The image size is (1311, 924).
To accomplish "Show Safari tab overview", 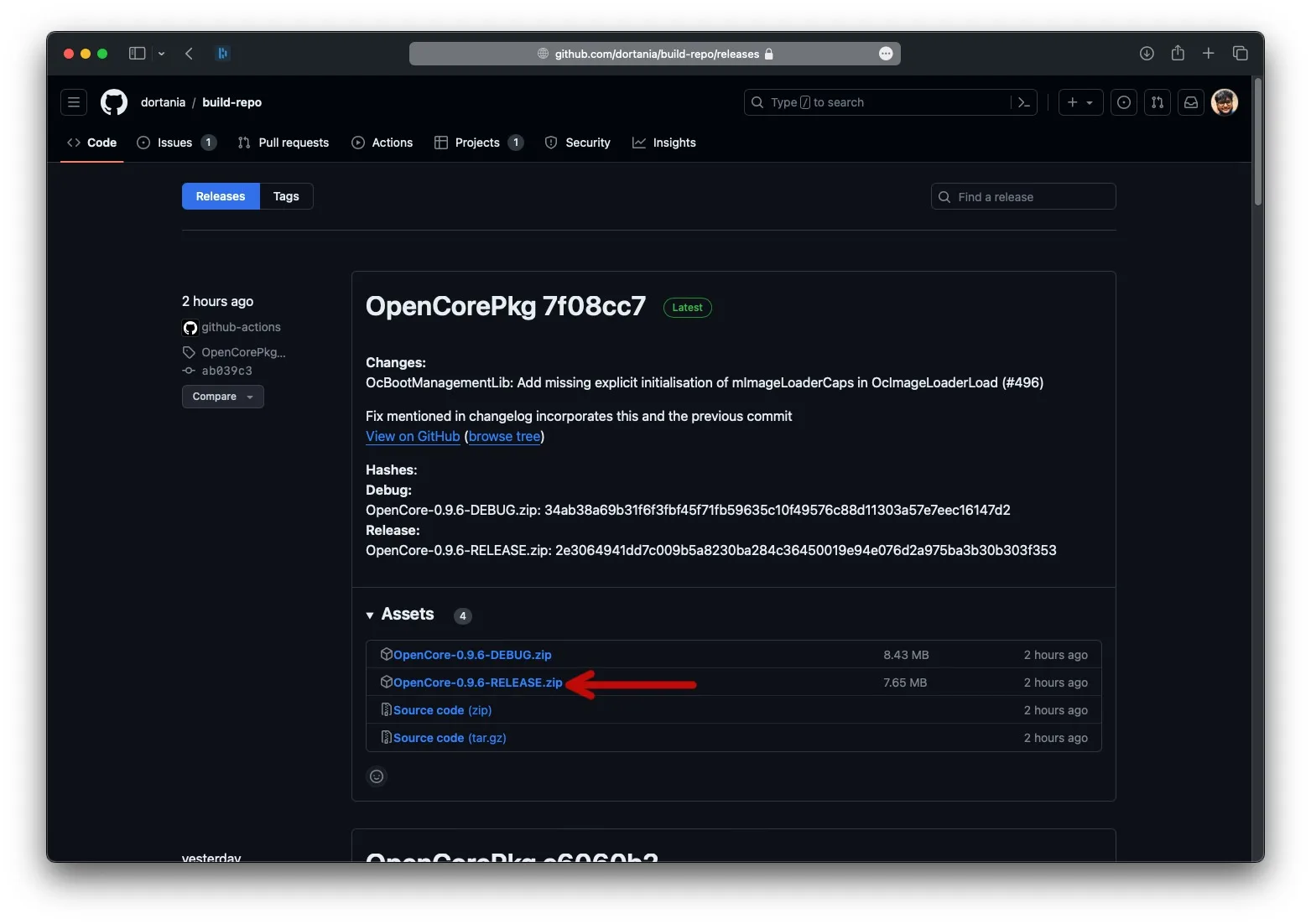I will click(1240, 54).
